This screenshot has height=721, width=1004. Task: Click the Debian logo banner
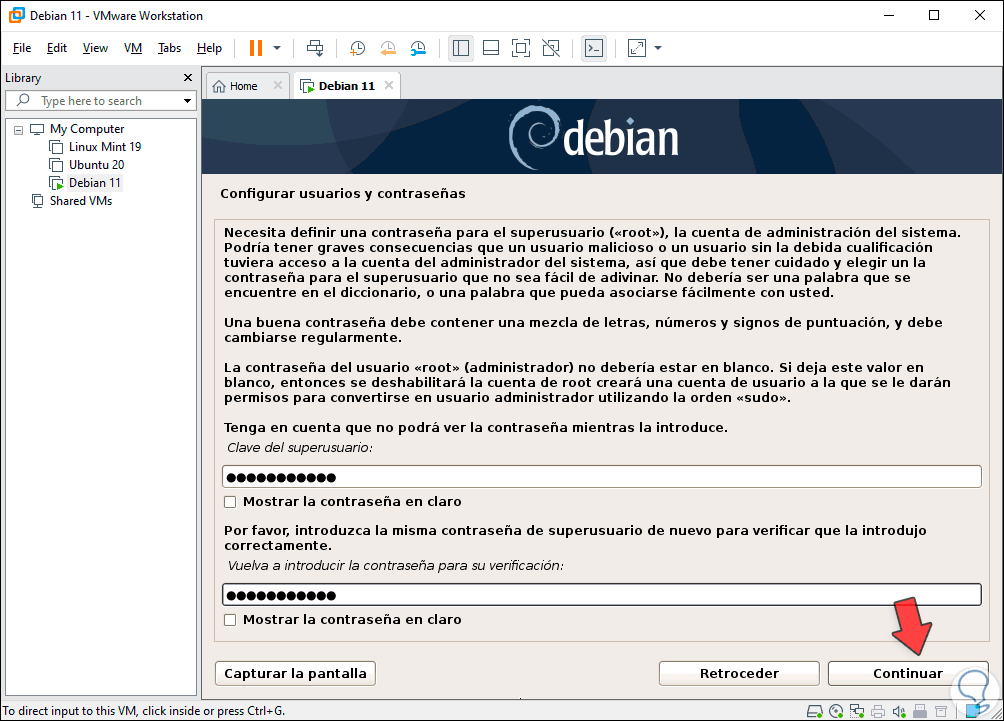[x=602, y=136]
